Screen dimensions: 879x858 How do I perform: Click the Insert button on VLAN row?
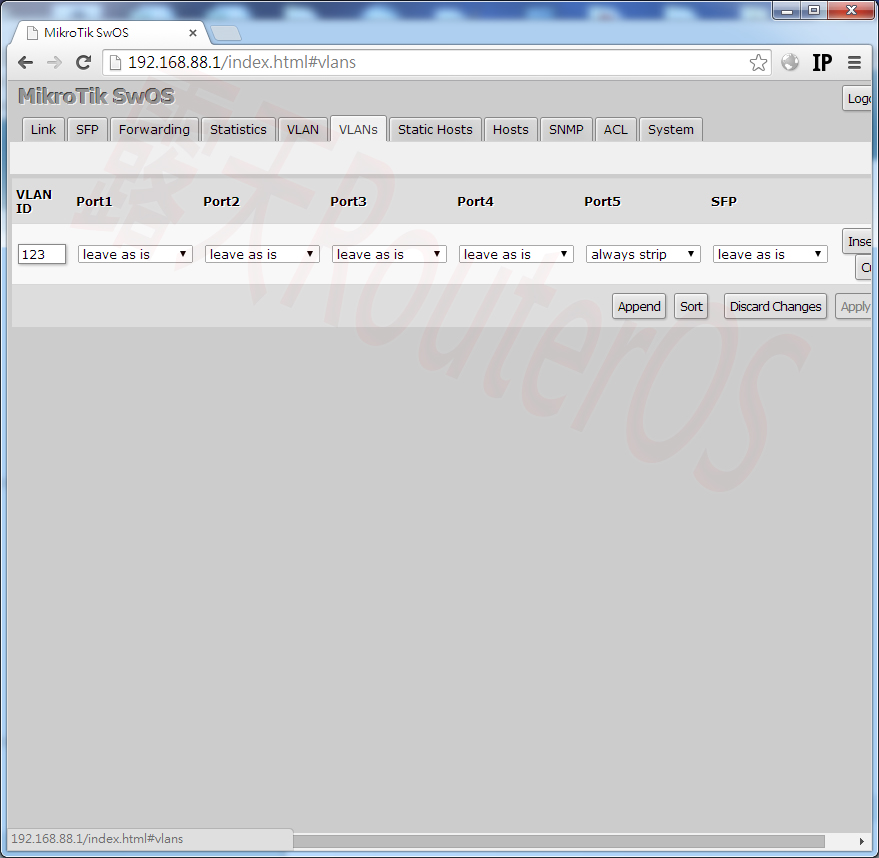pos(858,242)
